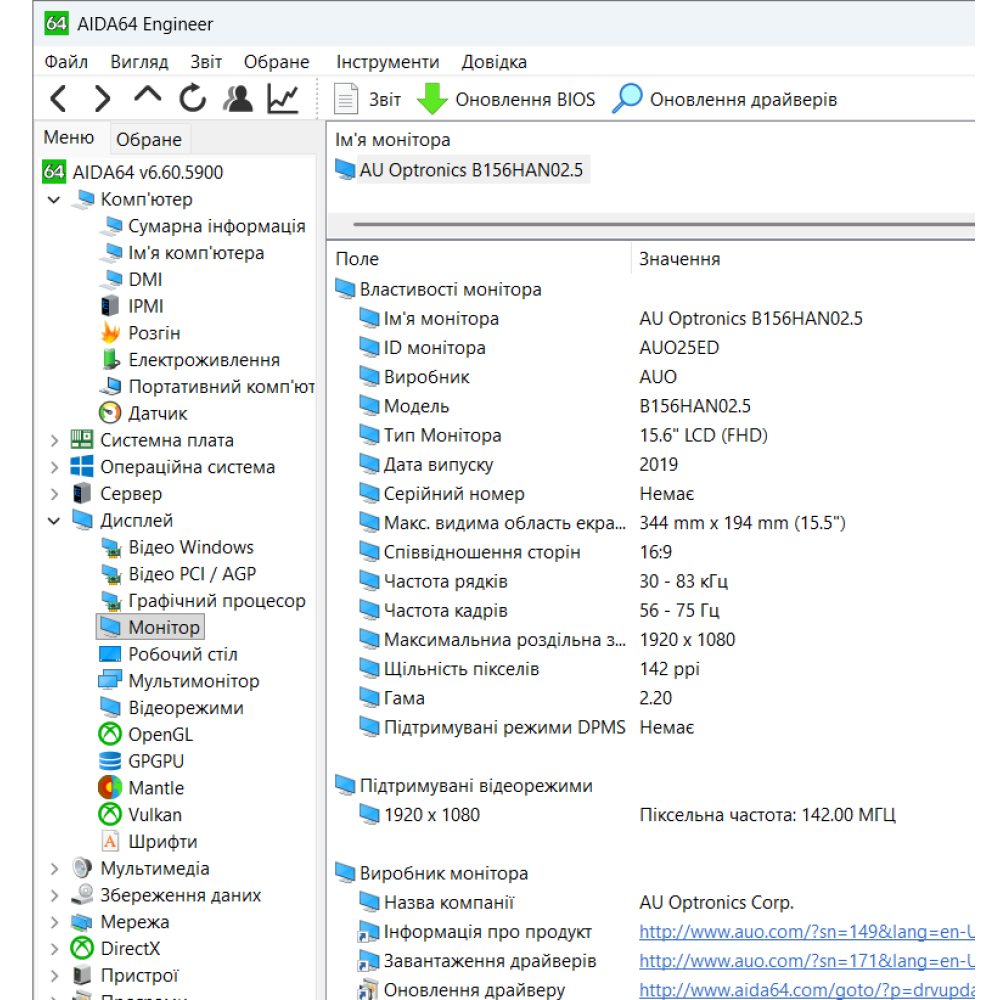
Task: Go up one level with Up arrow
Action: coord(147,97)
